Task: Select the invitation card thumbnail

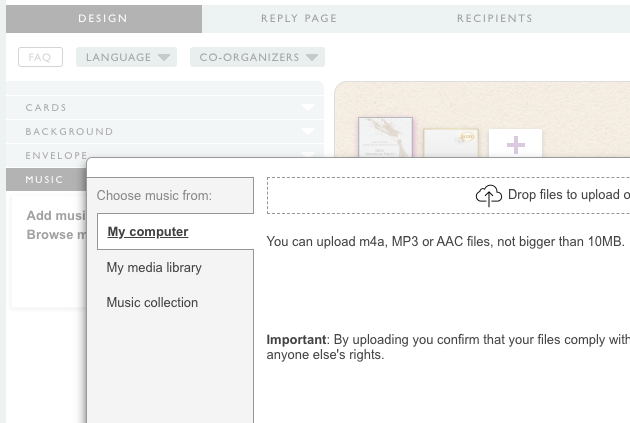Action: pyautogui.click(x=385, y=138)
